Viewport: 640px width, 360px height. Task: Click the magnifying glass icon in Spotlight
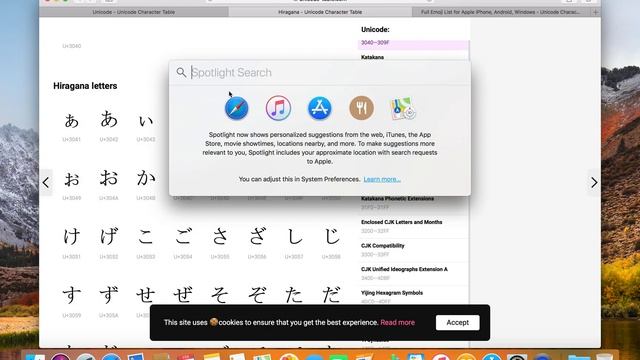pyautogui.click(x=181, y=73)
